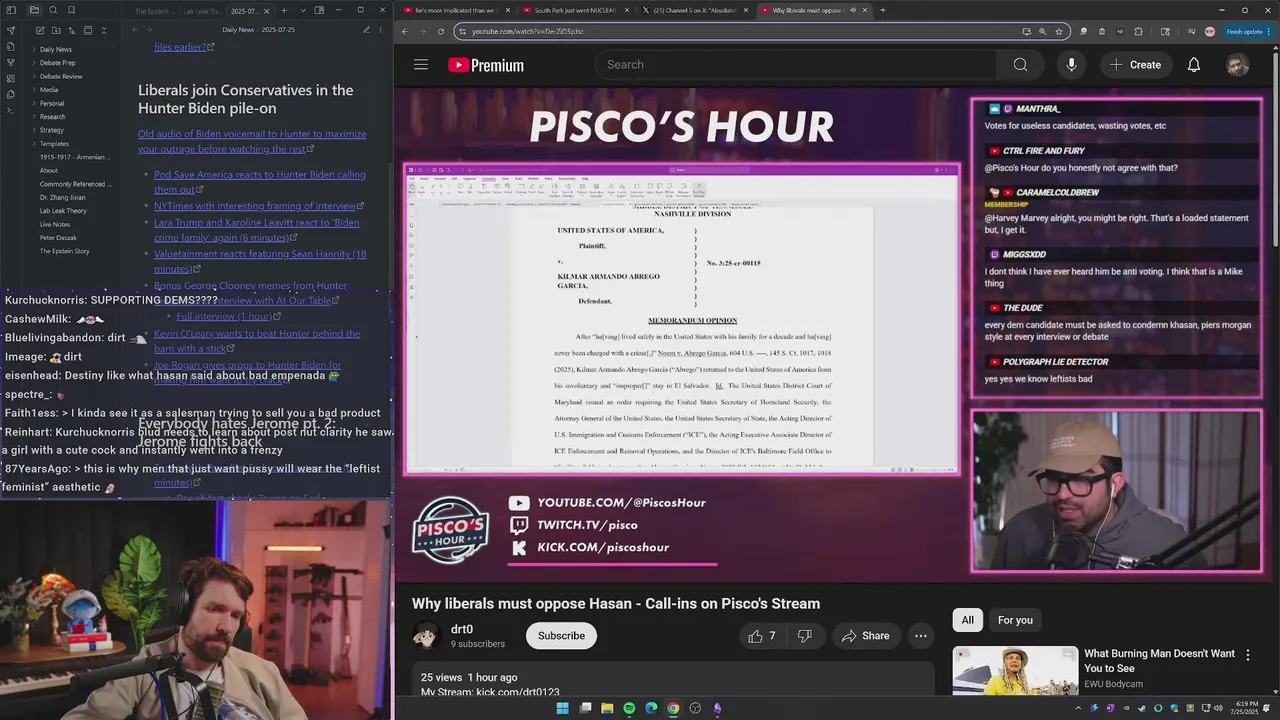This screenshot has height=720, width=1280.
Task: Select All recommendations chip
Action: point(967,620)
